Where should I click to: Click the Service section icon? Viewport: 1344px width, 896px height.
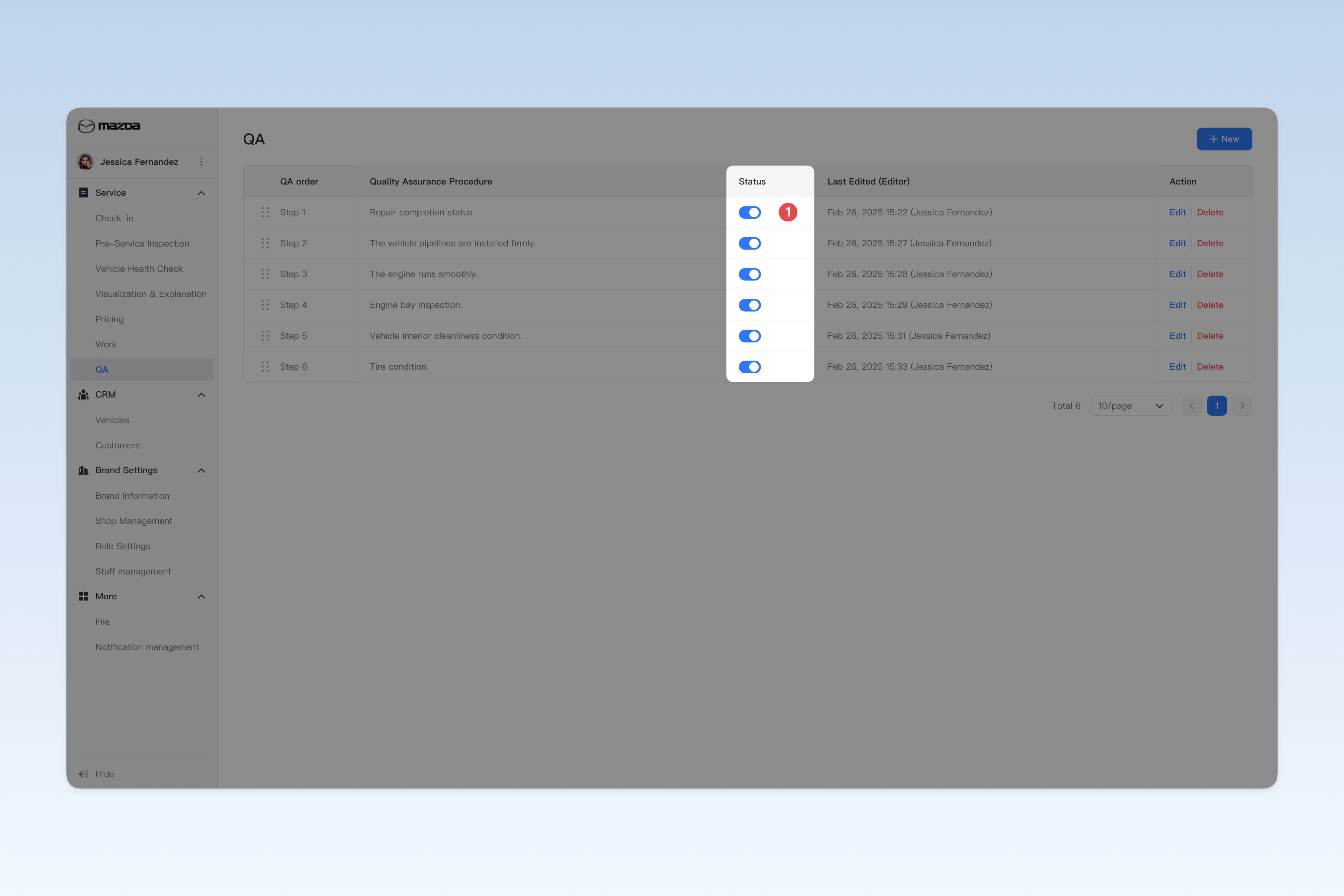[83, 192]
